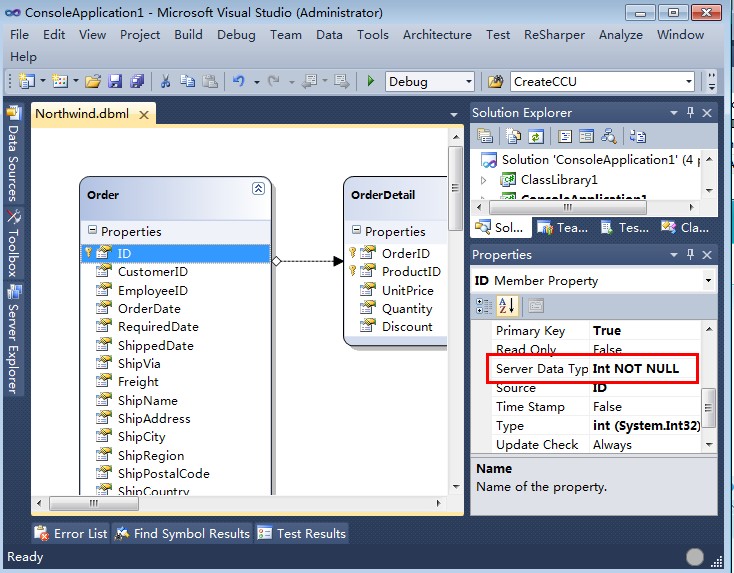Click View Designer icon in Solution Explorer
734x573 pixels.
(586, 136)
